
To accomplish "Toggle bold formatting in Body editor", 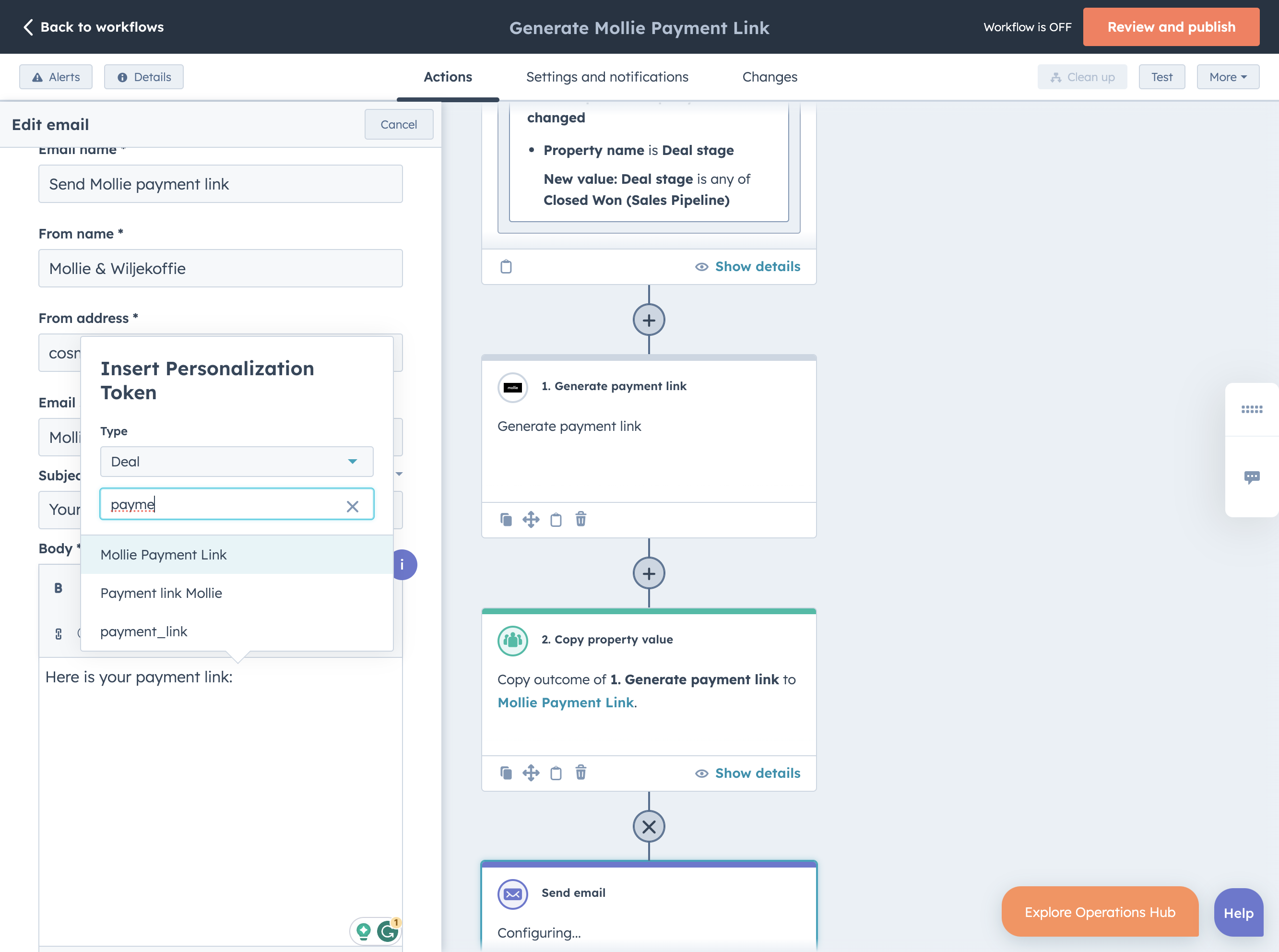I will 58,588.
